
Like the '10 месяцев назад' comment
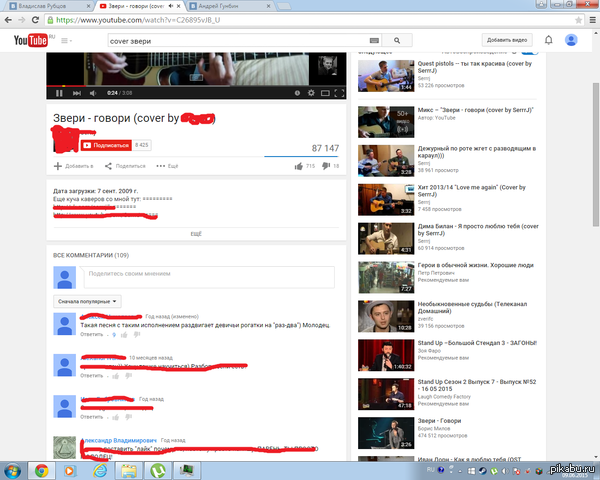click(x=116, y=376)
